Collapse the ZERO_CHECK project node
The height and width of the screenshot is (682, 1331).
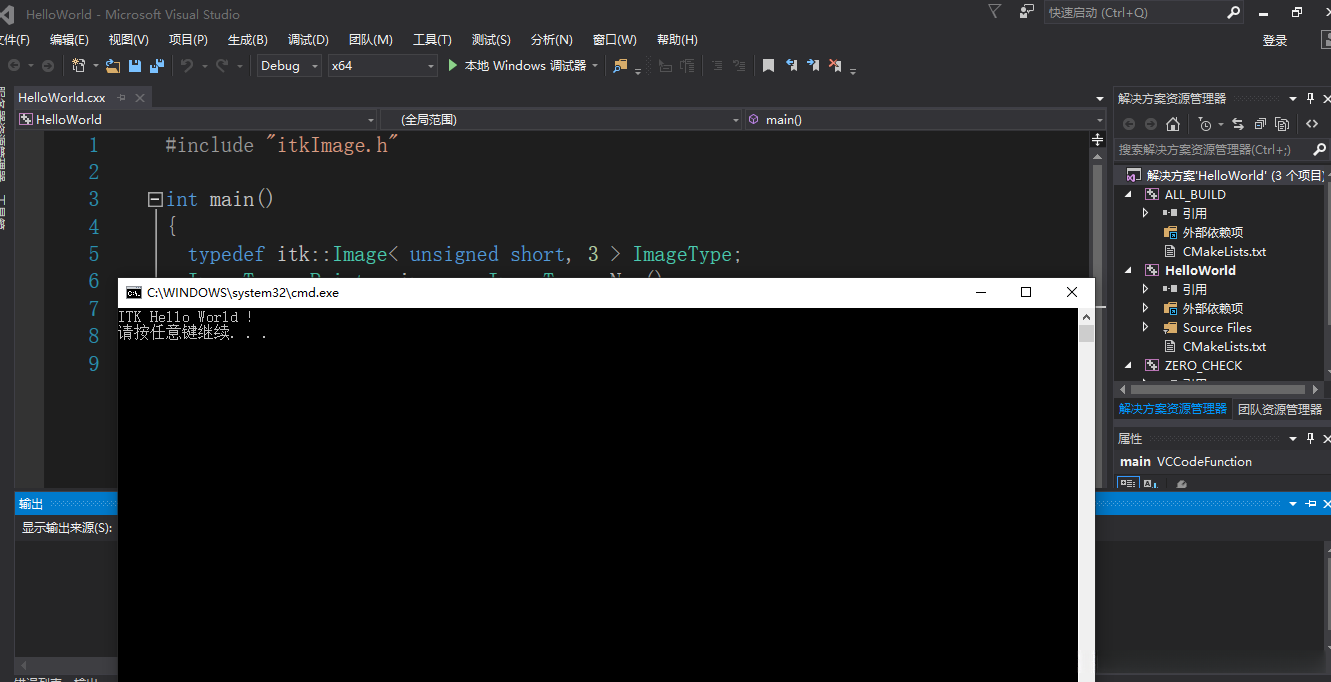click(1129, 365)
